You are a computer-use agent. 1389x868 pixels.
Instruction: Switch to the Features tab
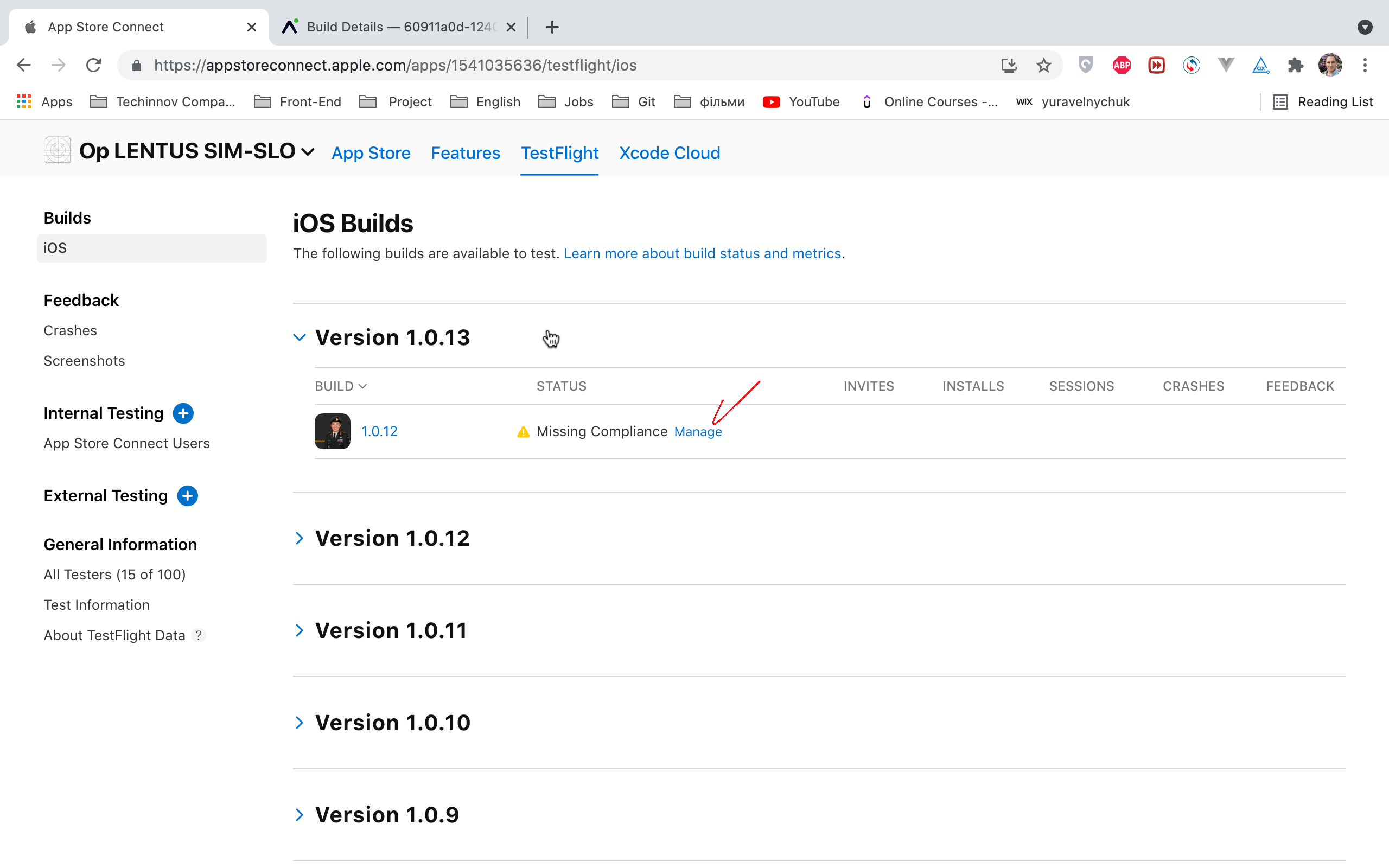click(466, 154)
